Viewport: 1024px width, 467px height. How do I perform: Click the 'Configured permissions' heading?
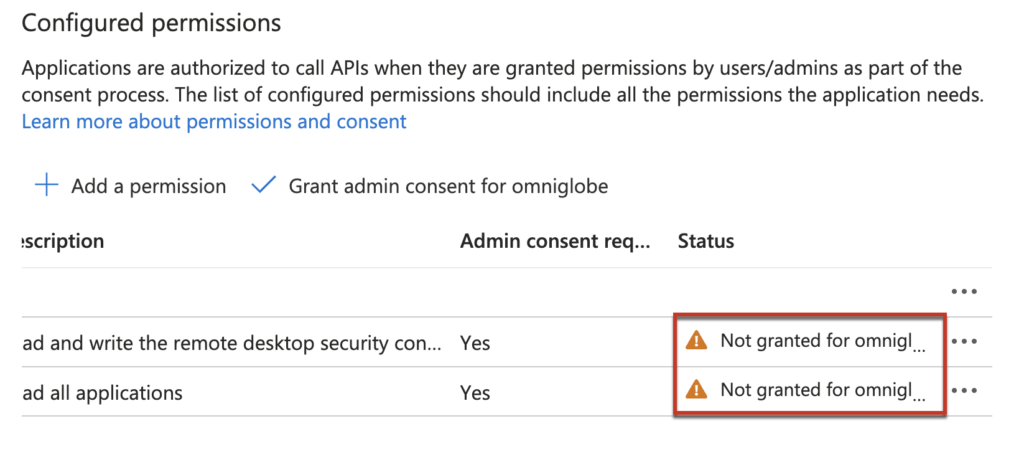click(x=151, y=23)
